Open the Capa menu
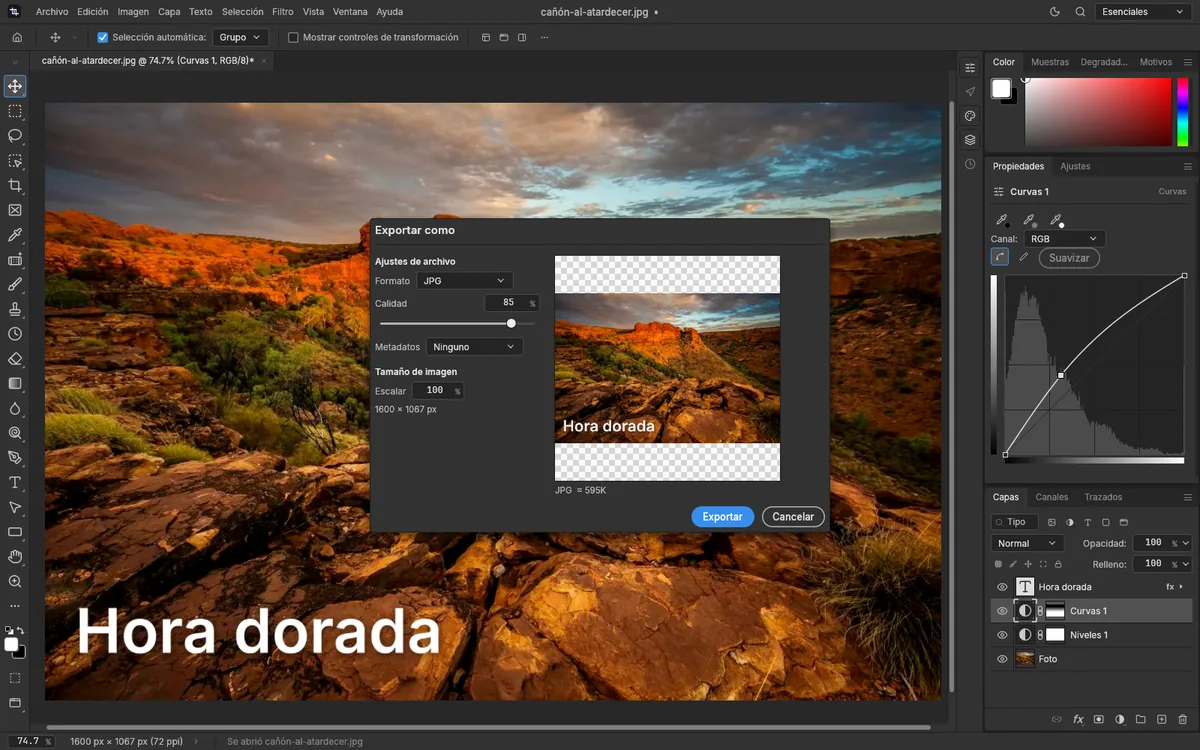 [x=169, y=12]
